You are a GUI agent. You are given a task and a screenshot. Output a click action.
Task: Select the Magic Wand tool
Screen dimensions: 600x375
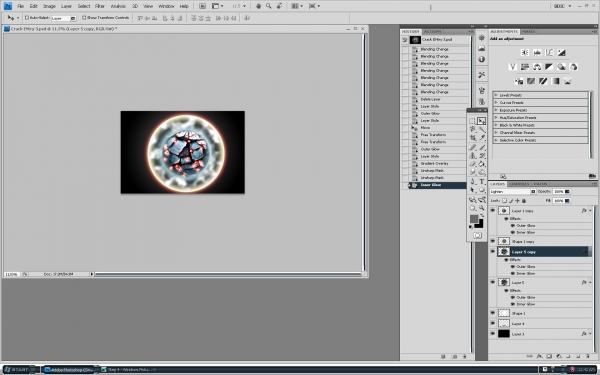[482, 129]
